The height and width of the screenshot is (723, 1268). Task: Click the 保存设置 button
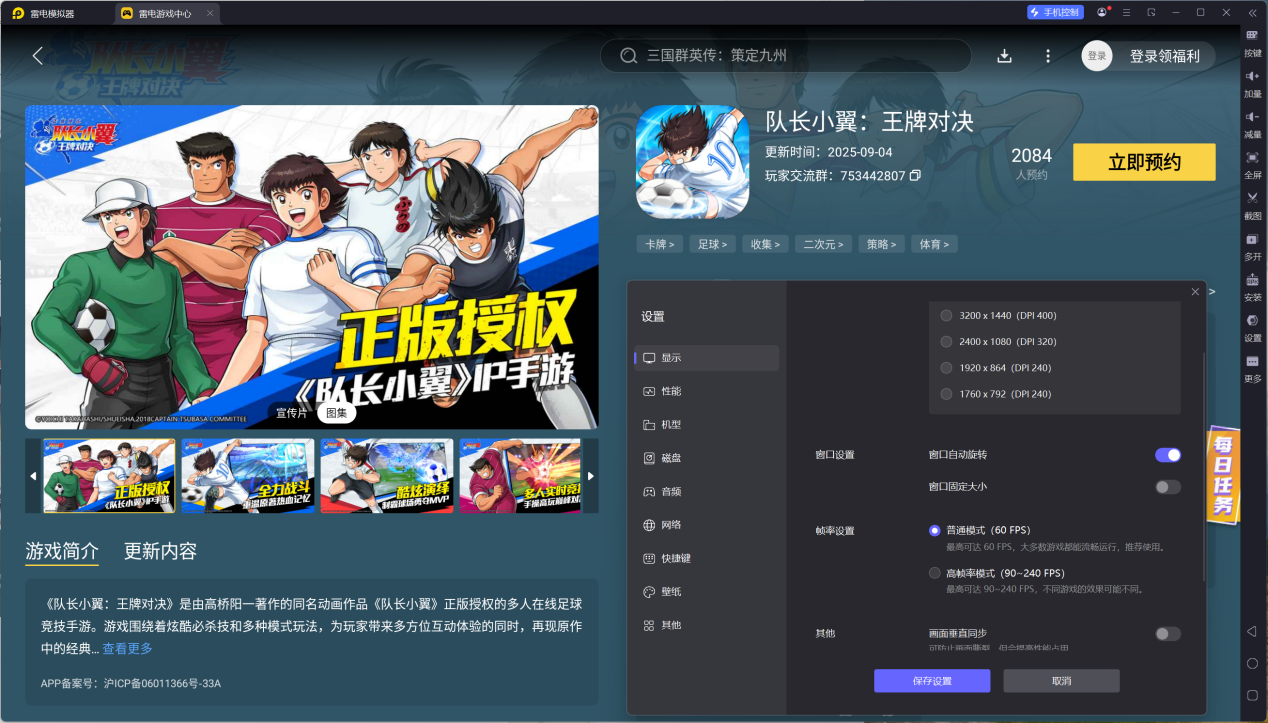931,681
